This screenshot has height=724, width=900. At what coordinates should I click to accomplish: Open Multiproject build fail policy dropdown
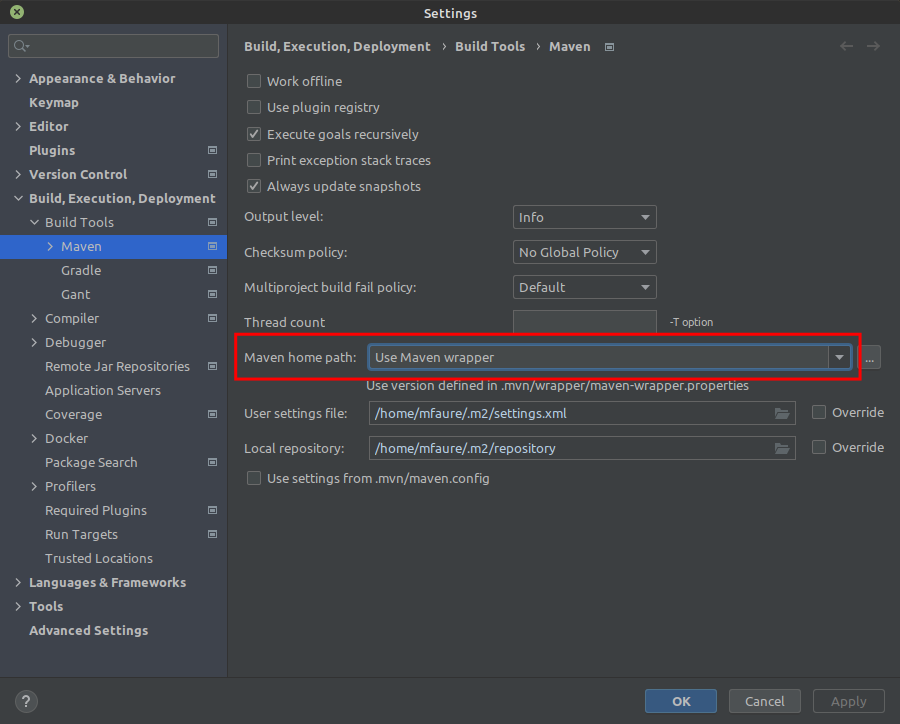tap(584, 288)
